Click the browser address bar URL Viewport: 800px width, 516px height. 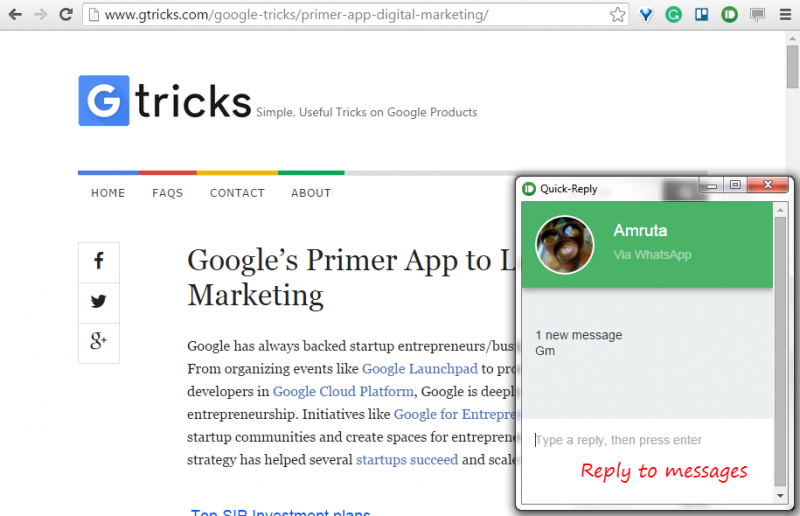tap(296, 15)
